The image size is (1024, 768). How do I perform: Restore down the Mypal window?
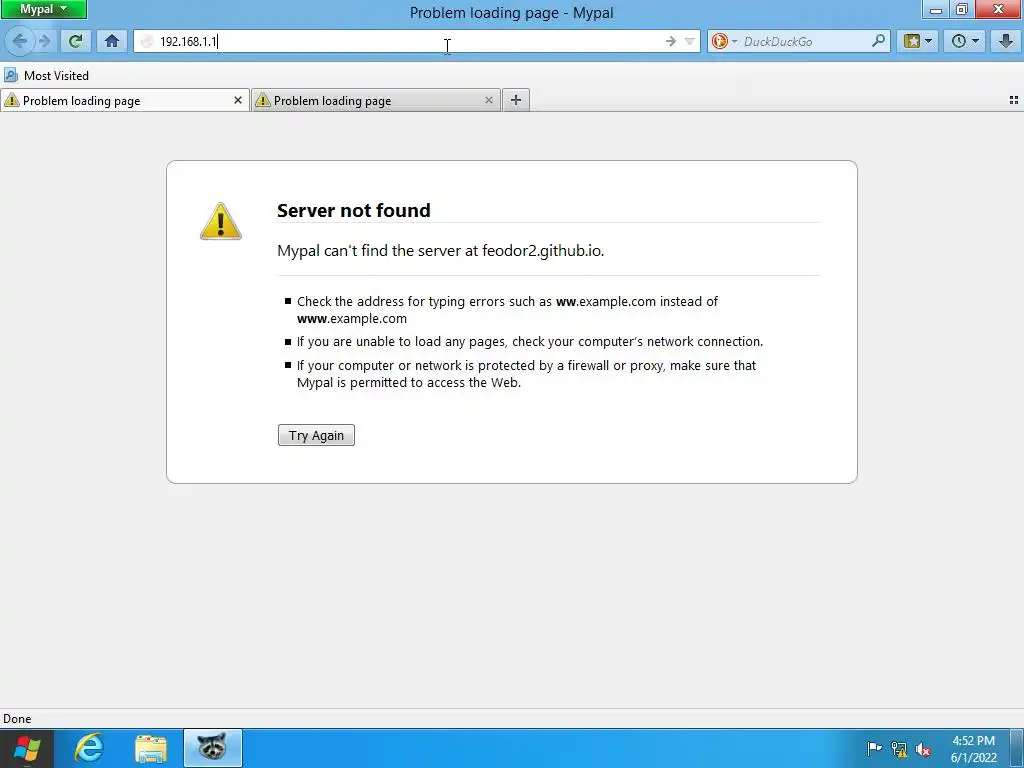(962, 9)
